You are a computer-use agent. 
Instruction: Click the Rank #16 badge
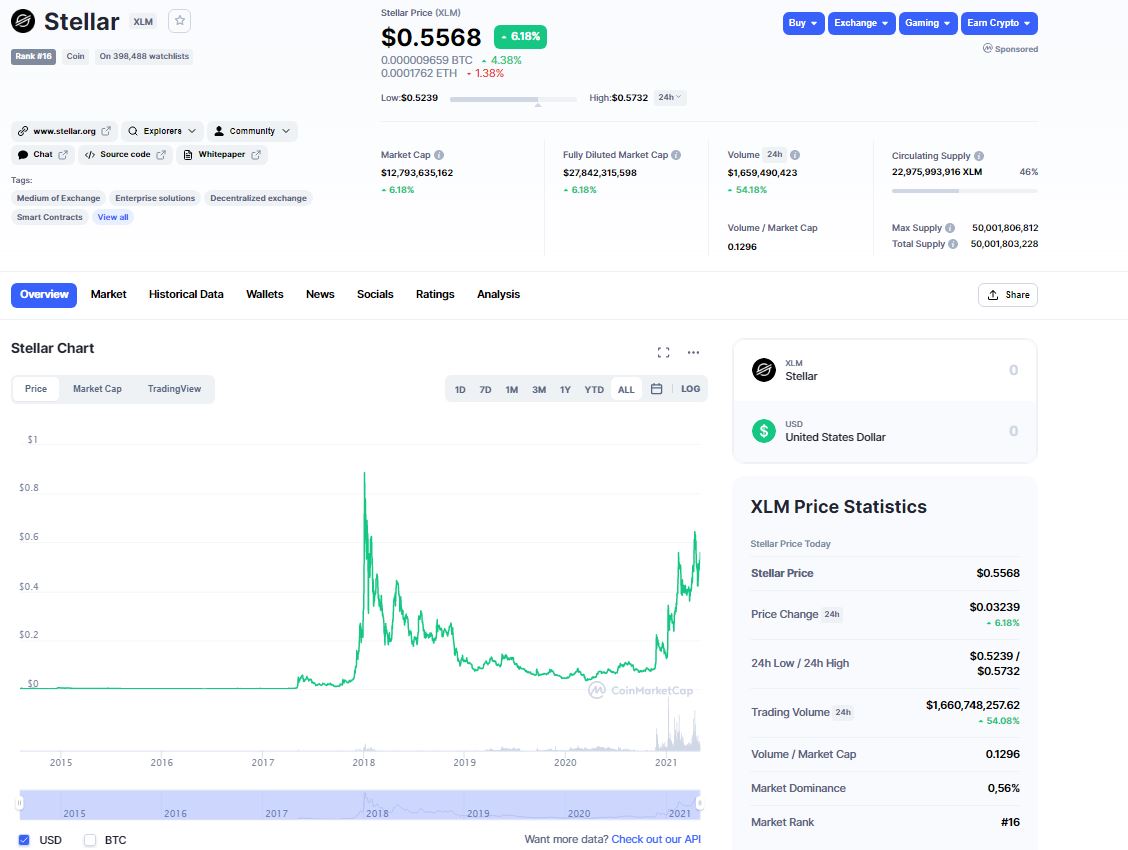33,56
